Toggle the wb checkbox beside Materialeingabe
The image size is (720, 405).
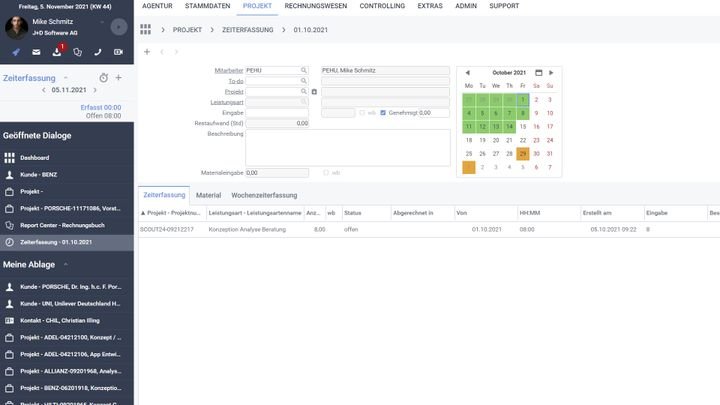click(x=324, y=172)
